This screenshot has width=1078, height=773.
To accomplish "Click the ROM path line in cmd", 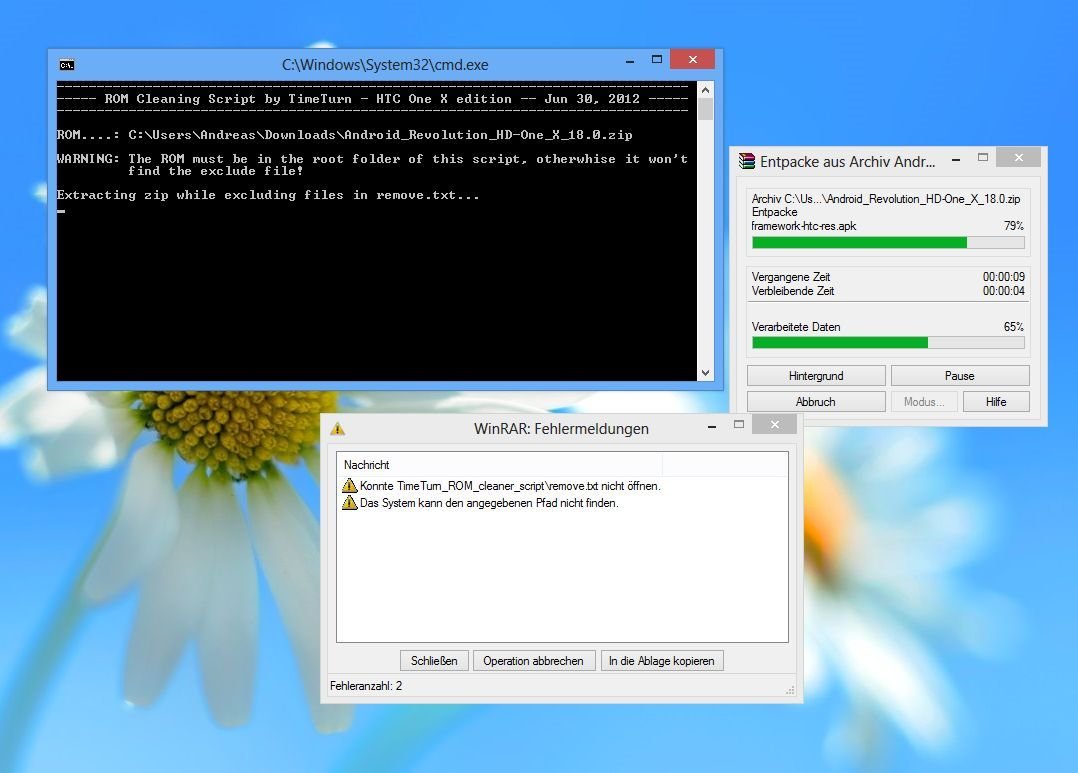I will click(344, 135).
